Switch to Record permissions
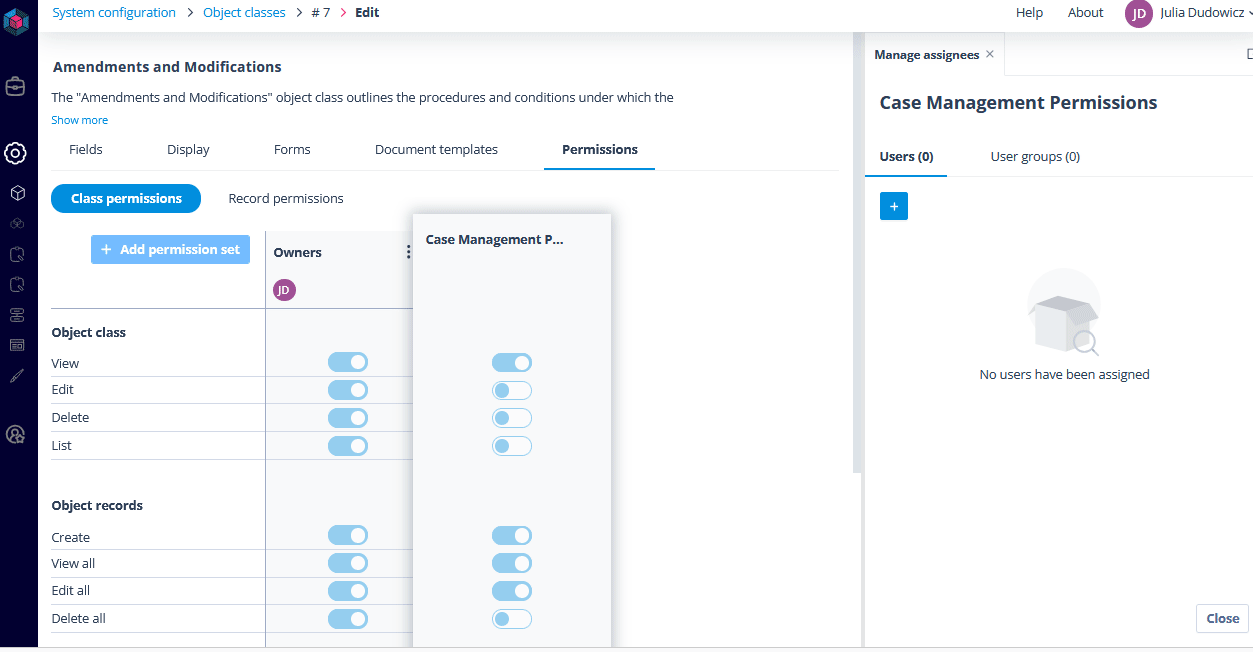Viewport: 1253px width, 652px height. tap(286, 198)
